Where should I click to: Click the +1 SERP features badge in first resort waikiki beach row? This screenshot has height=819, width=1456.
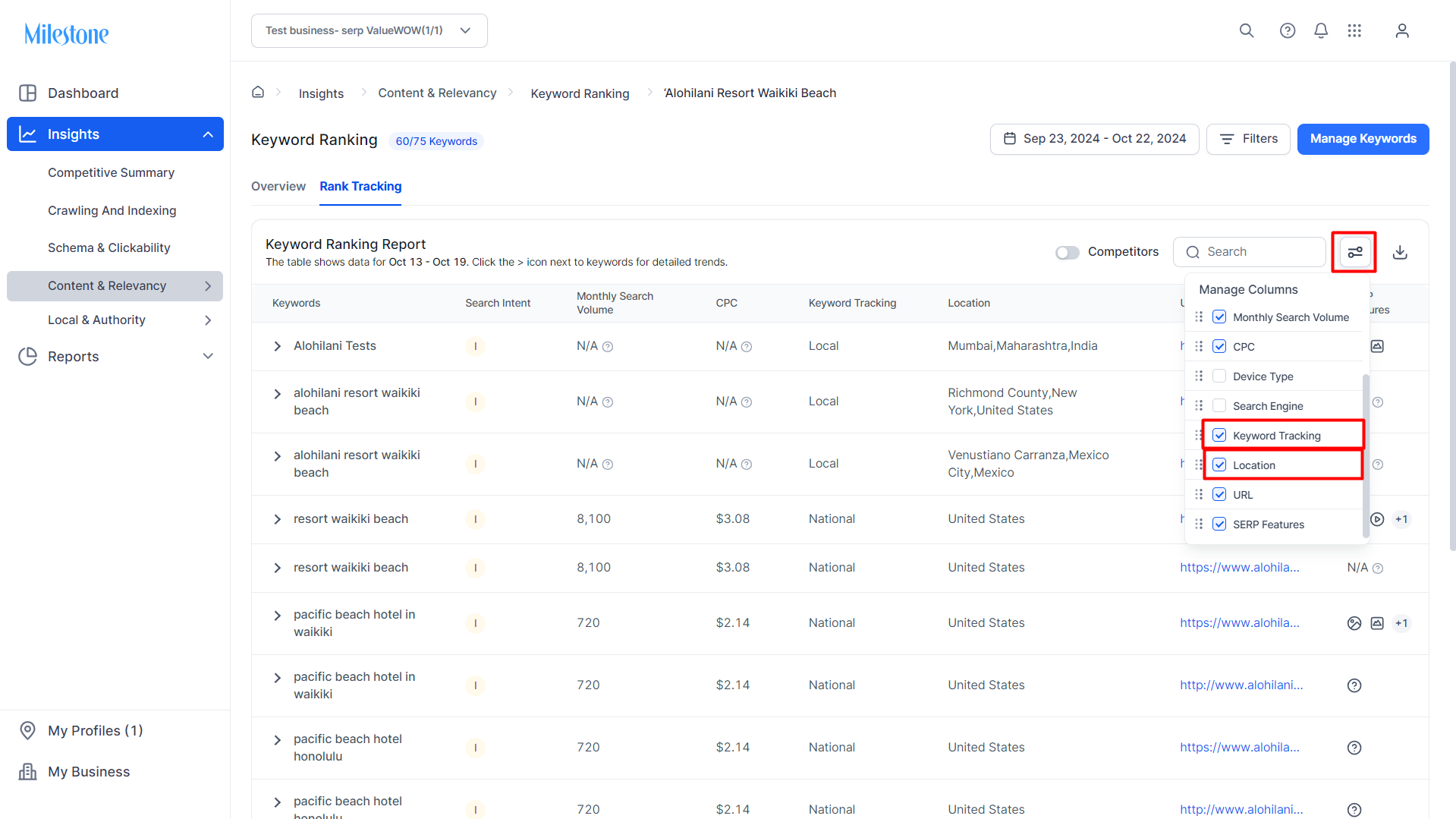[x=1401, y=519]
